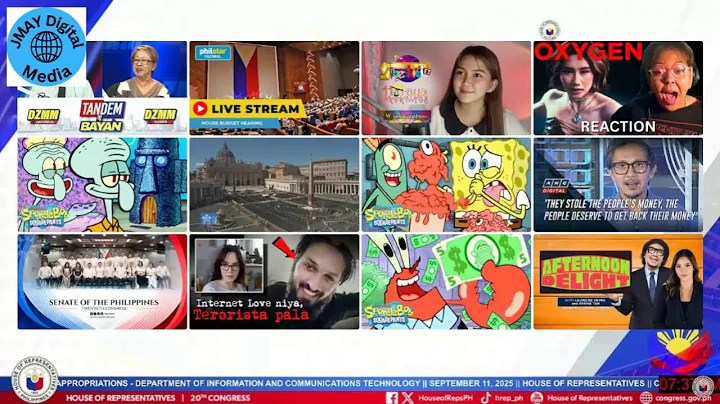Open the St. Peter's Square live cam thumbnail
The height and width of the screenshot is (404, 720).
[274, 185]
